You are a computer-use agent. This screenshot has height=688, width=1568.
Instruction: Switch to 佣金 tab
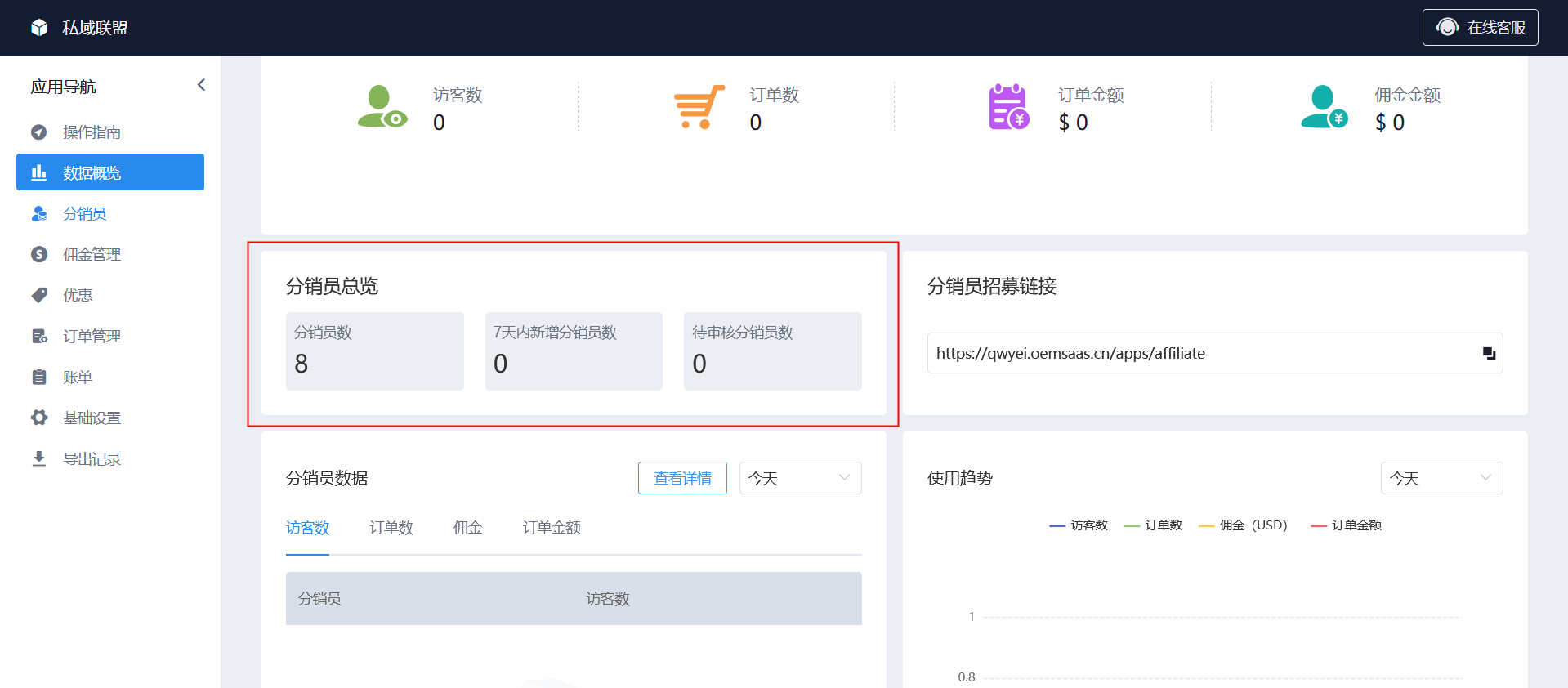point(467,528)
